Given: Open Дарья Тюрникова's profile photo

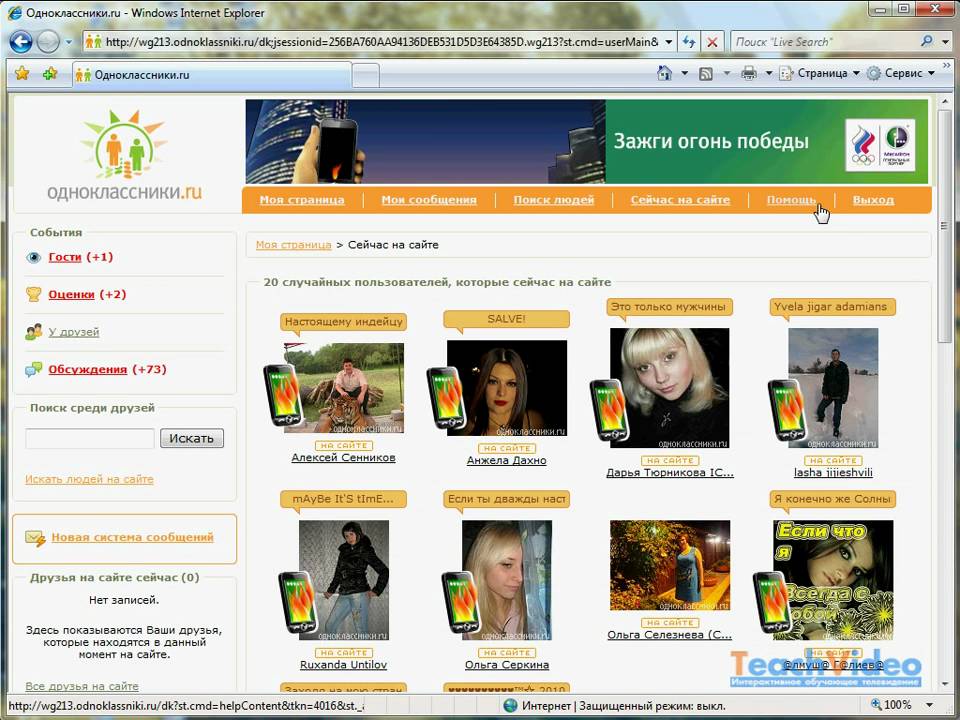Looking at the screenshot, I should coord(670,388).
